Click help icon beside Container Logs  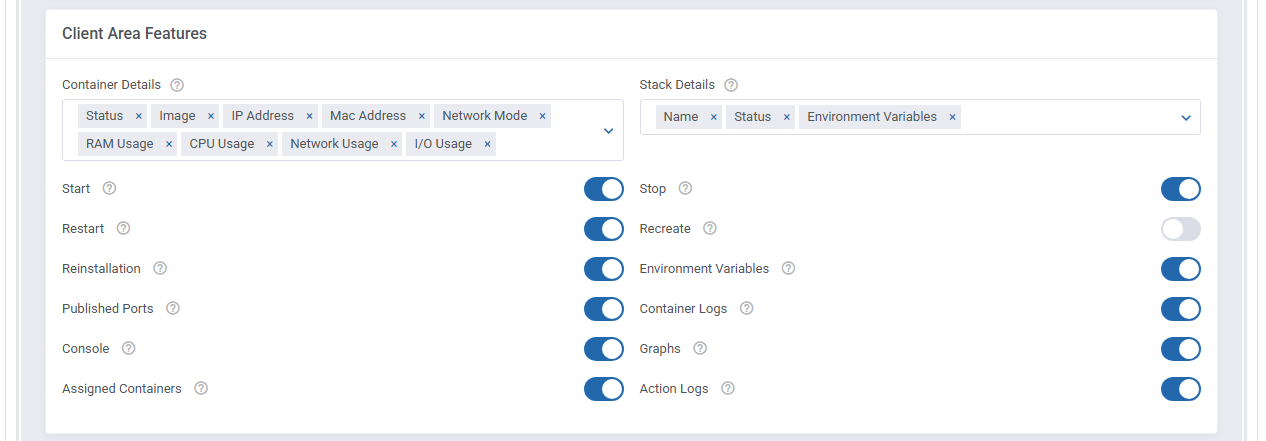pyautogui.click(x=746, y=308)
